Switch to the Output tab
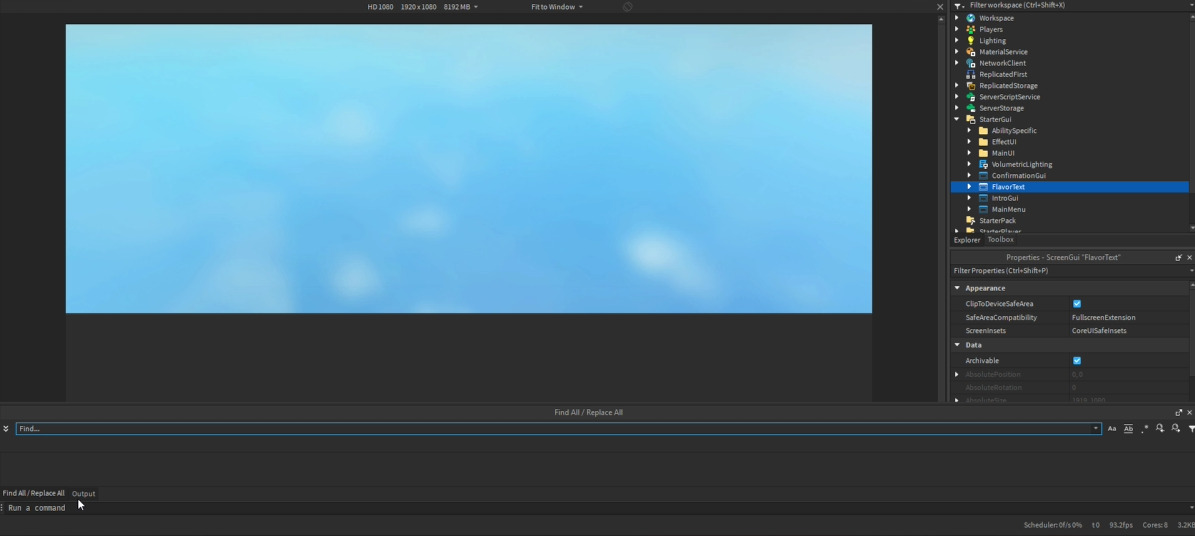Viewport: 1195px width, 536px height. click(84, 494)
